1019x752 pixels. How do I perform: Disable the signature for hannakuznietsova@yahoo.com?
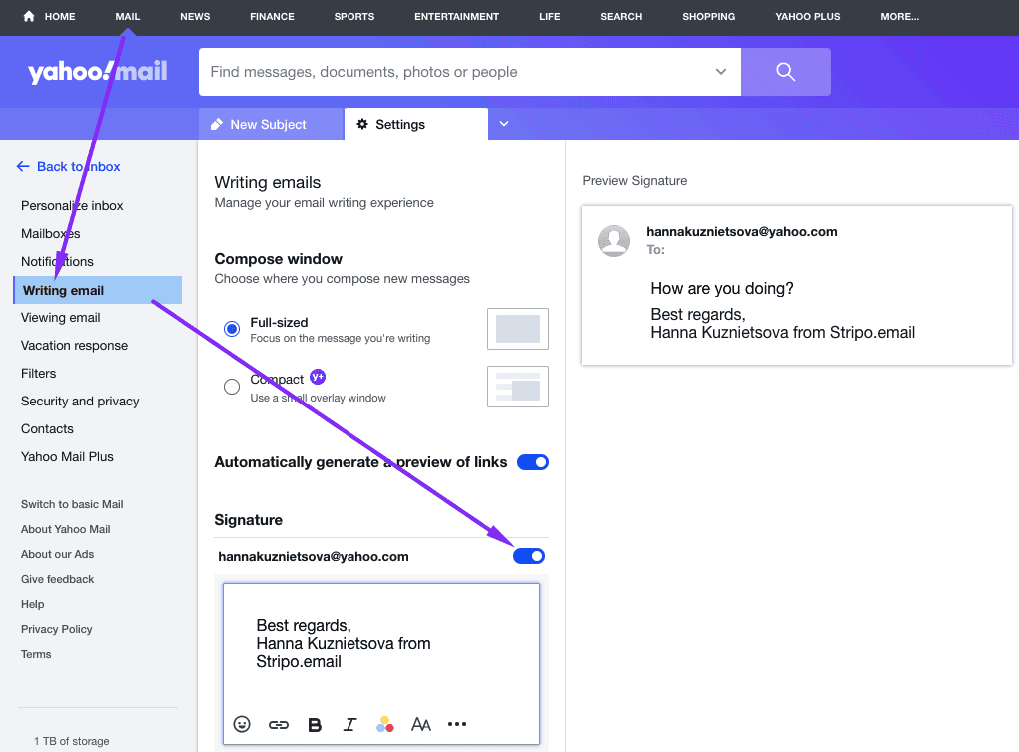(x=528, y=555)
